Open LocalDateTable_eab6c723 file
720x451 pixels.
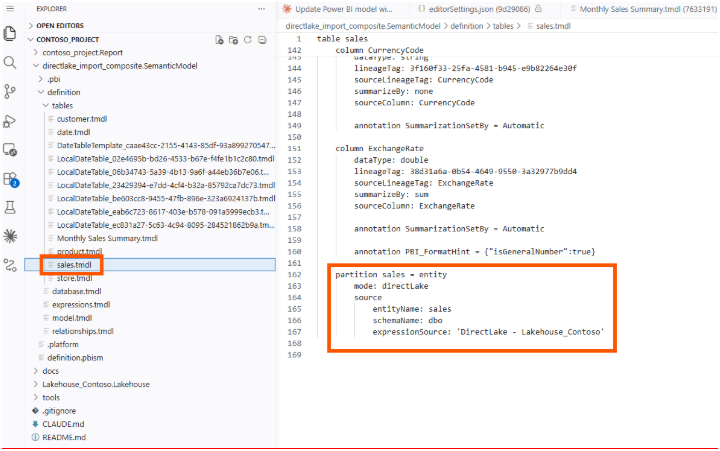click(x=163, y=212)
